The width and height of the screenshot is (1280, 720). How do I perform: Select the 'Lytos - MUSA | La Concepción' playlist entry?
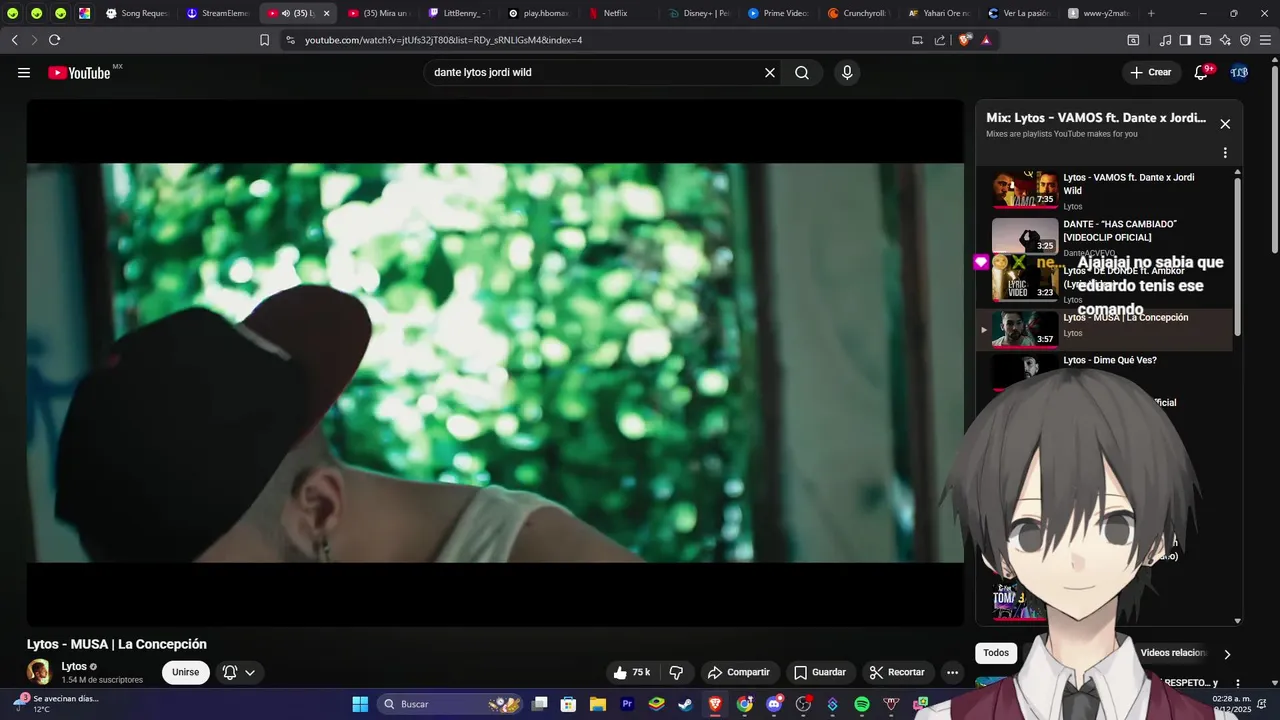pos(1104,329)
